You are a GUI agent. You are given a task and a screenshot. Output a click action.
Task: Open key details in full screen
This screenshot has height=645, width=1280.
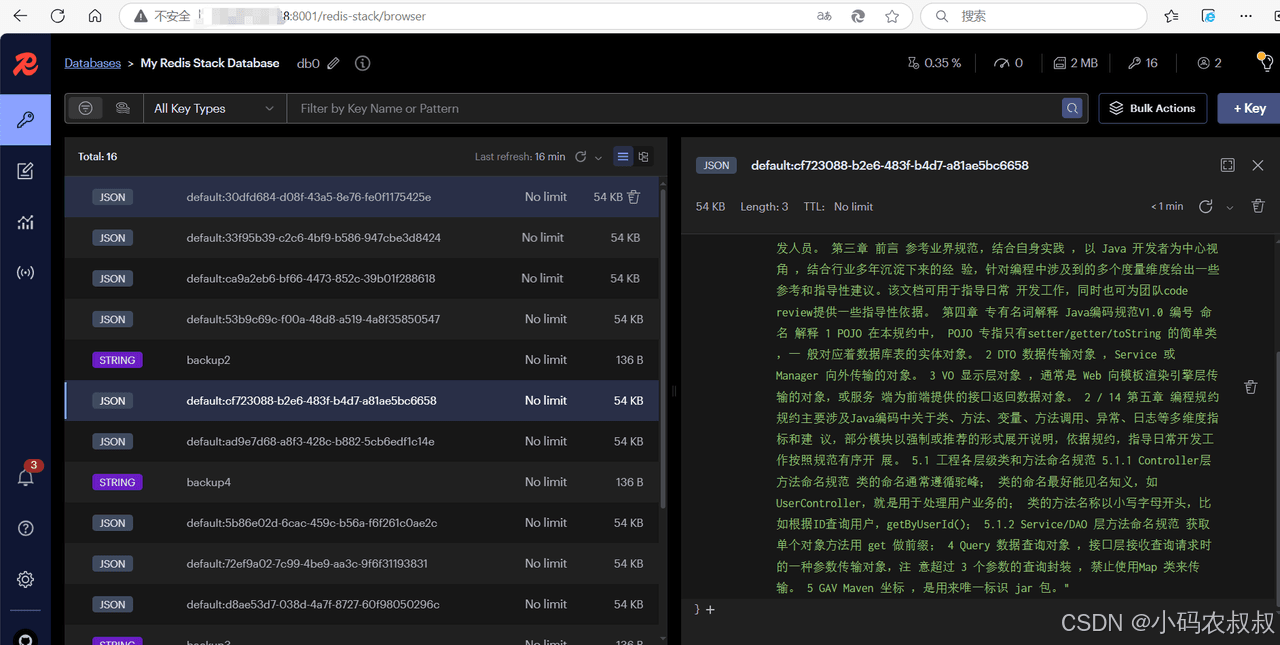(x=1227, y=165)
